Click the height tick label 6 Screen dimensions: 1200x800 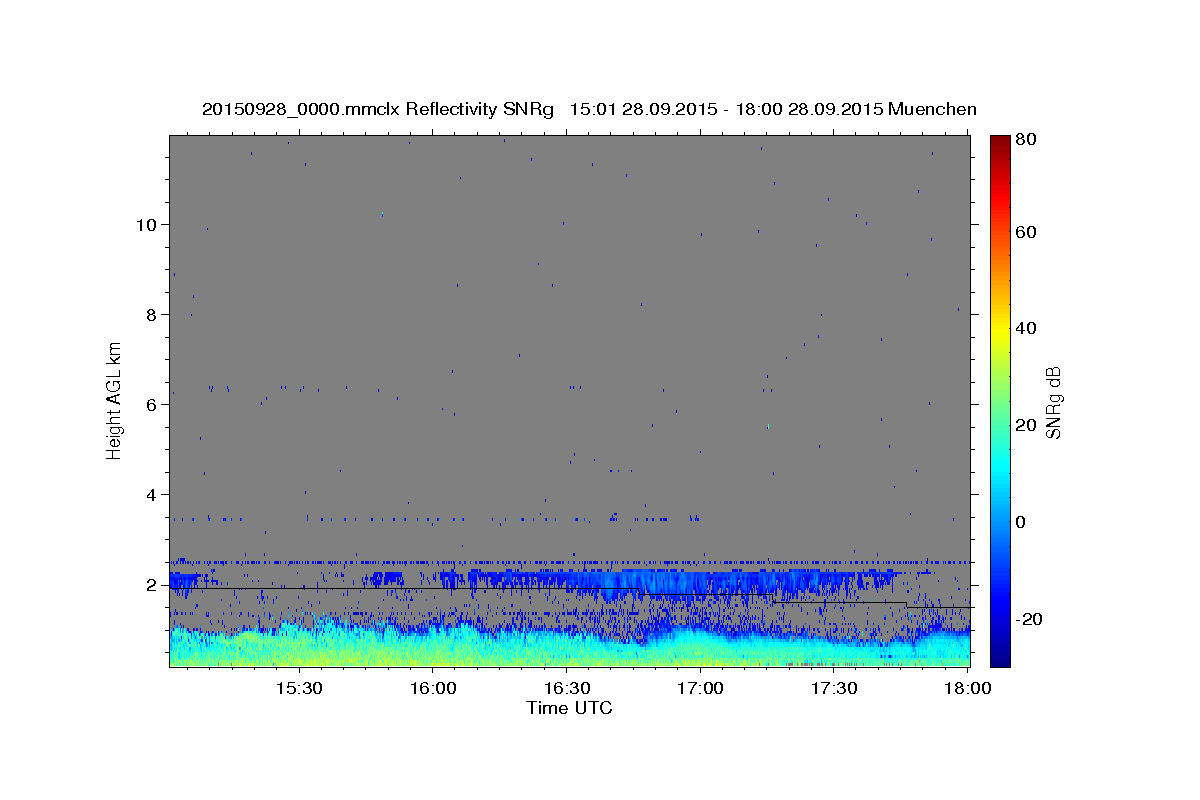tap(153, 404)
